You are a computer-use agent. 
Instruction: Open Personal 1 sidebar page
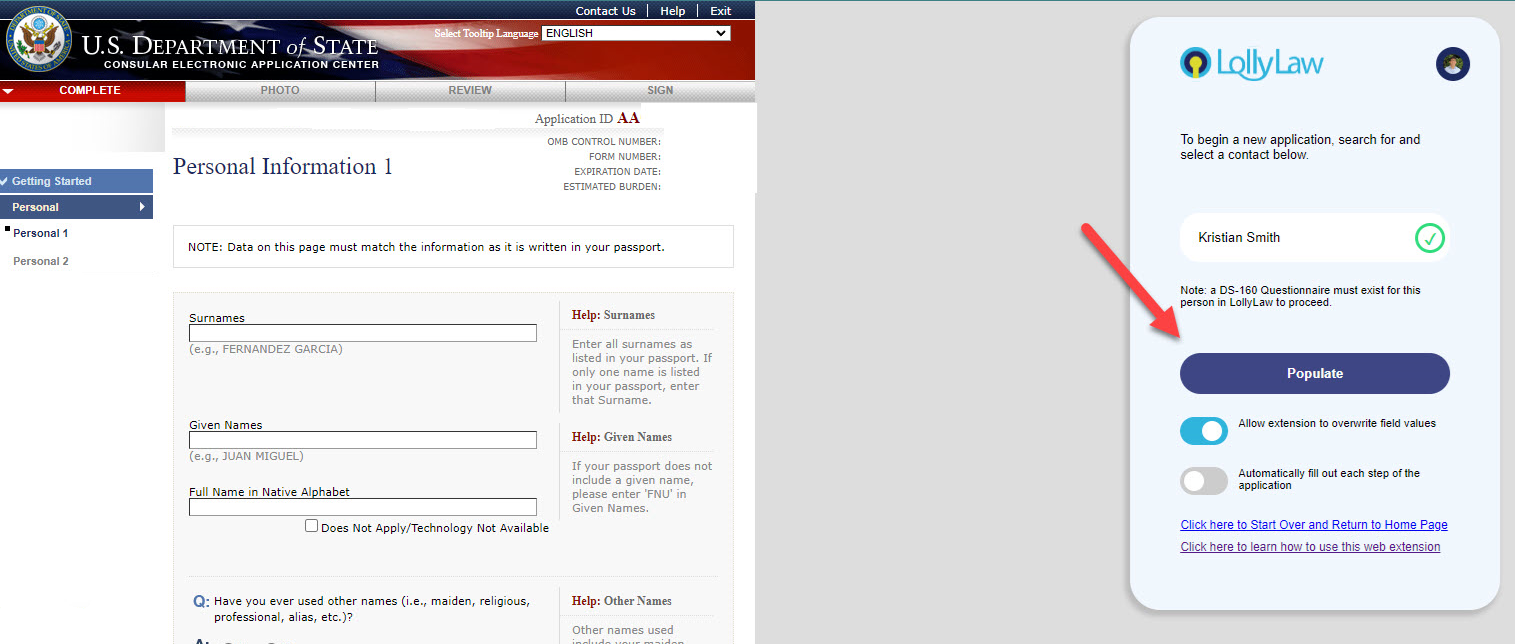pyautogui.click(x=41, y=233)
